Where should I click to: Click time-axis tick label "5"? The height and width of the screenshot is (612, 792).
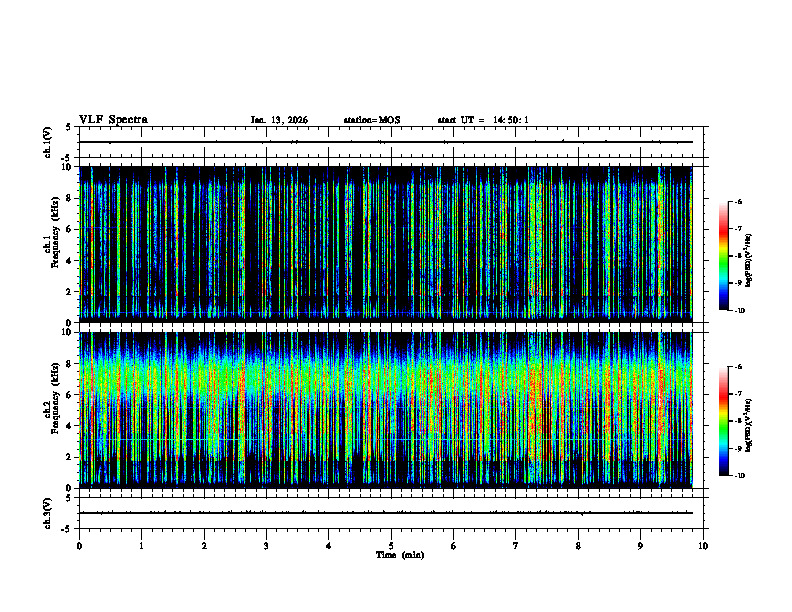point(391,546)
